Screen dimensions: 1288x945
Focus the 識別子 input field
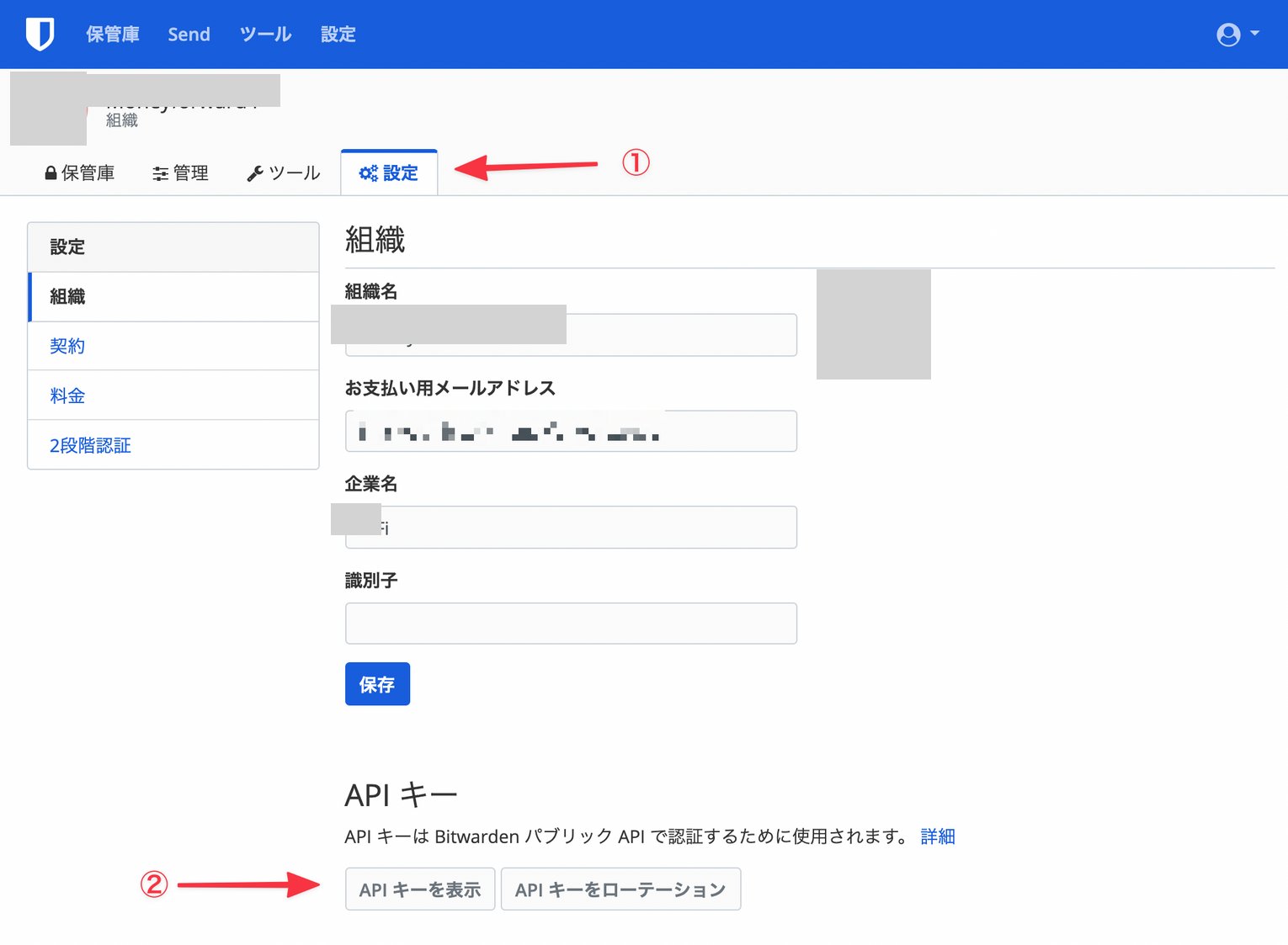pyautogui.click(x=571, y=624)
